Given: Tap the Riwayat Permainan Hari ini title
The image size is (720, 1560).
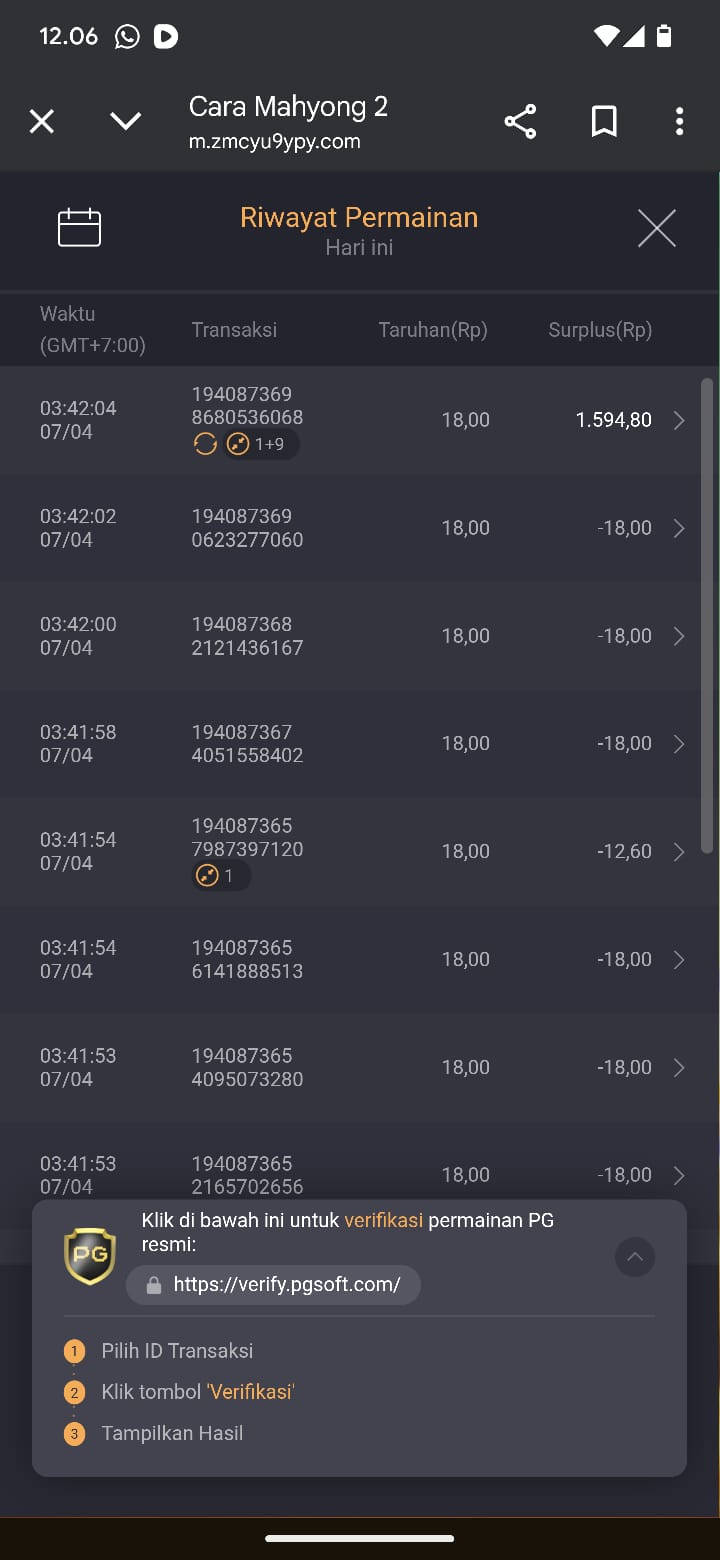Looking at the screenshot, I should coord(359,231).
